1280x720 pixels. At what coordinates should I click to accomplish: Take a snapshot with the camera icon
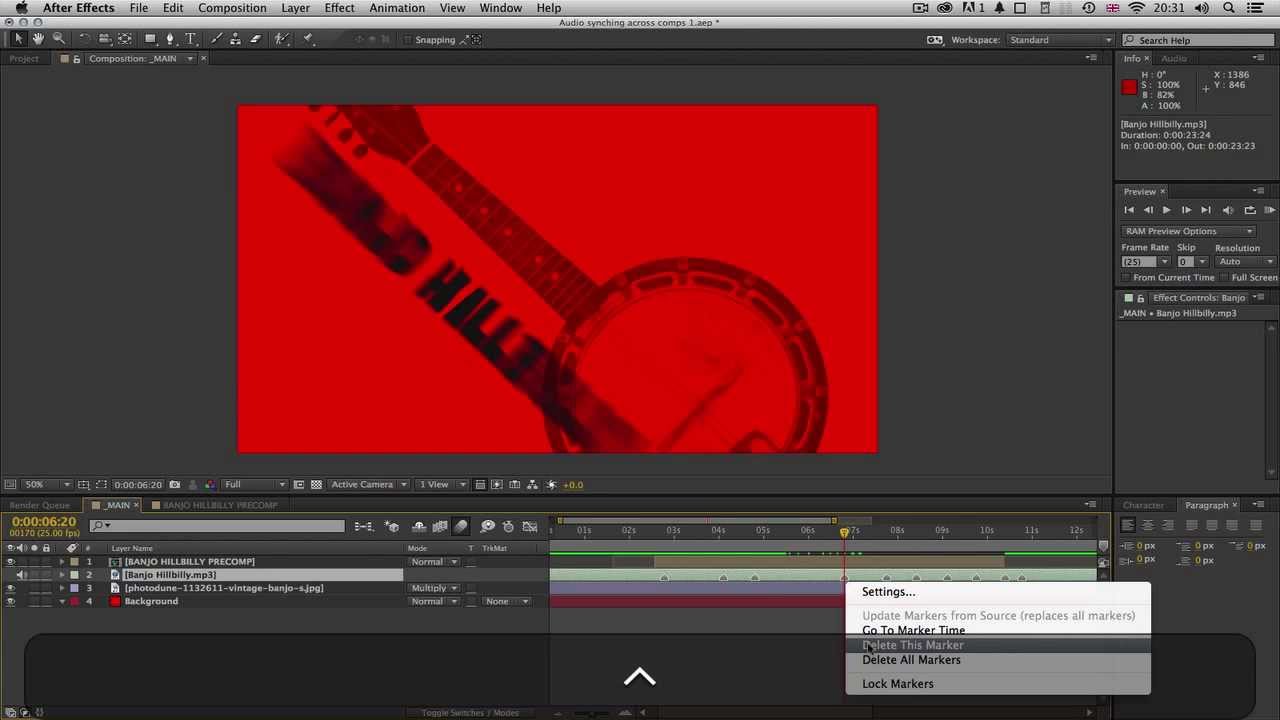click(x=175, y=485)
